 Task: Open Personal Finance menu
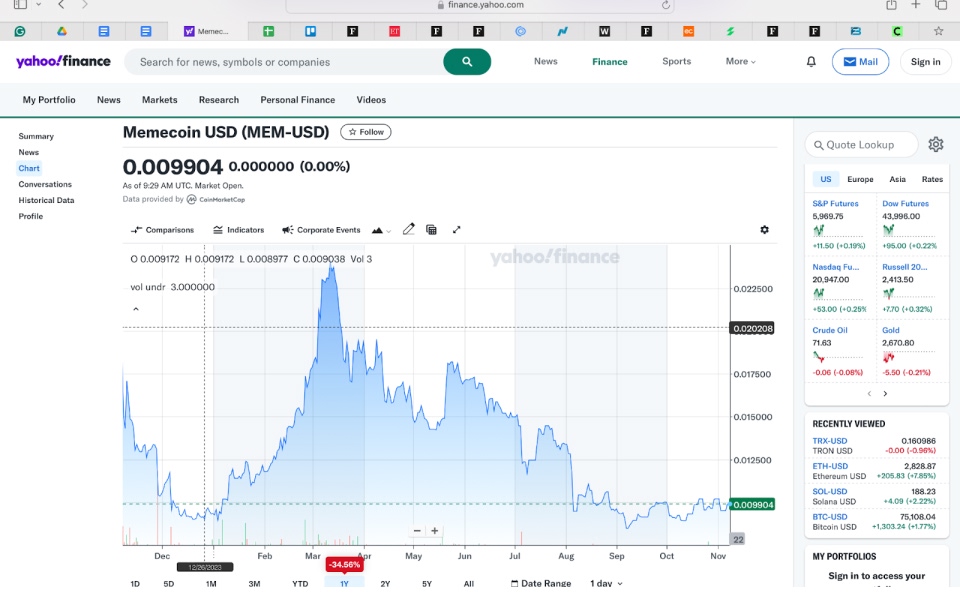coord(298,100)
